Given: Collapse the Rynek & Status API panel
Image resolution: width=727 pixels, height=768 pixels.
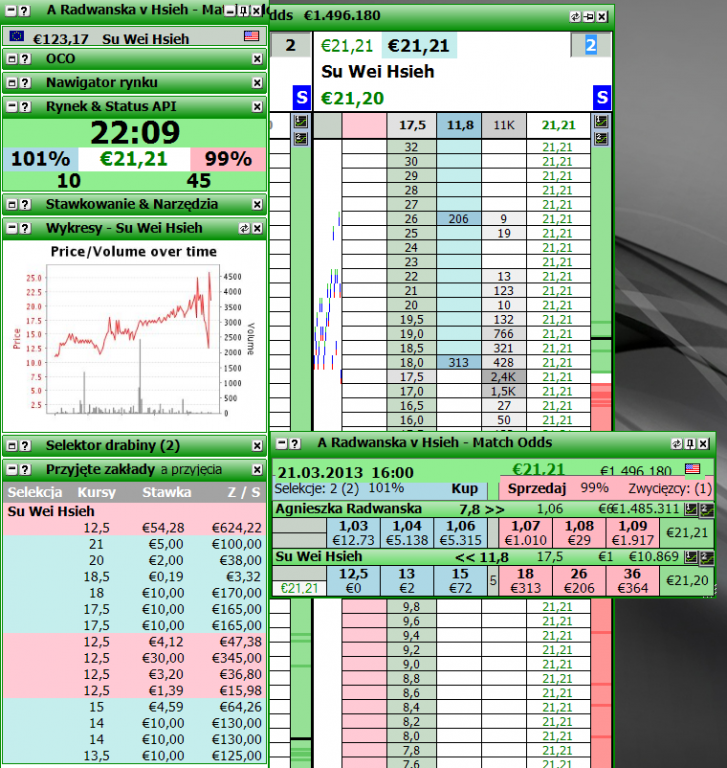Looking at the screenshot, I should click(x=12, y=107).
